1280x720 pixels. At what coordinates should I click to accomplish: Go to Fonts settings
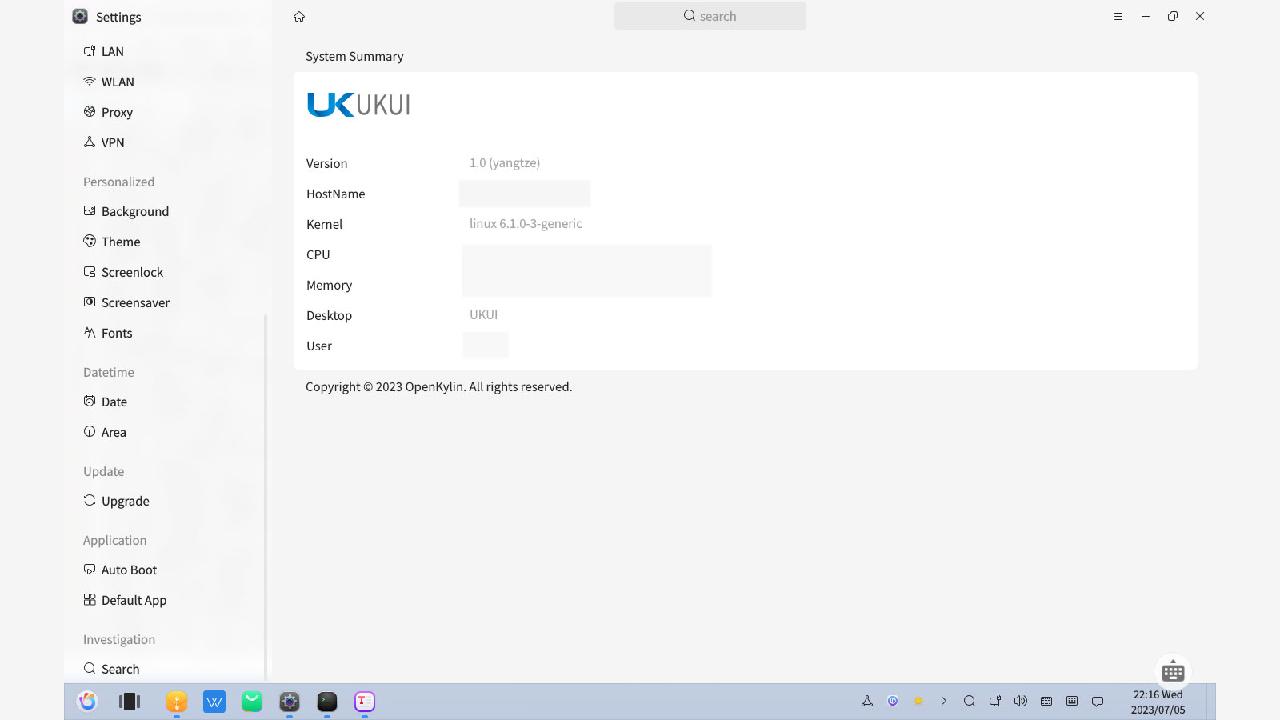click(x=116, y=333)
